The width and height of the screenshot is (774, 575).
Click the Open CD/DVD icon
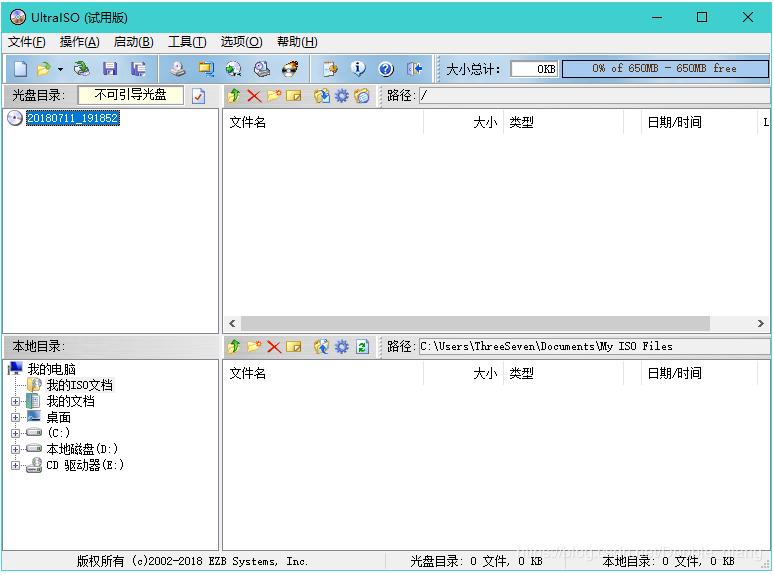coord(81,69)
